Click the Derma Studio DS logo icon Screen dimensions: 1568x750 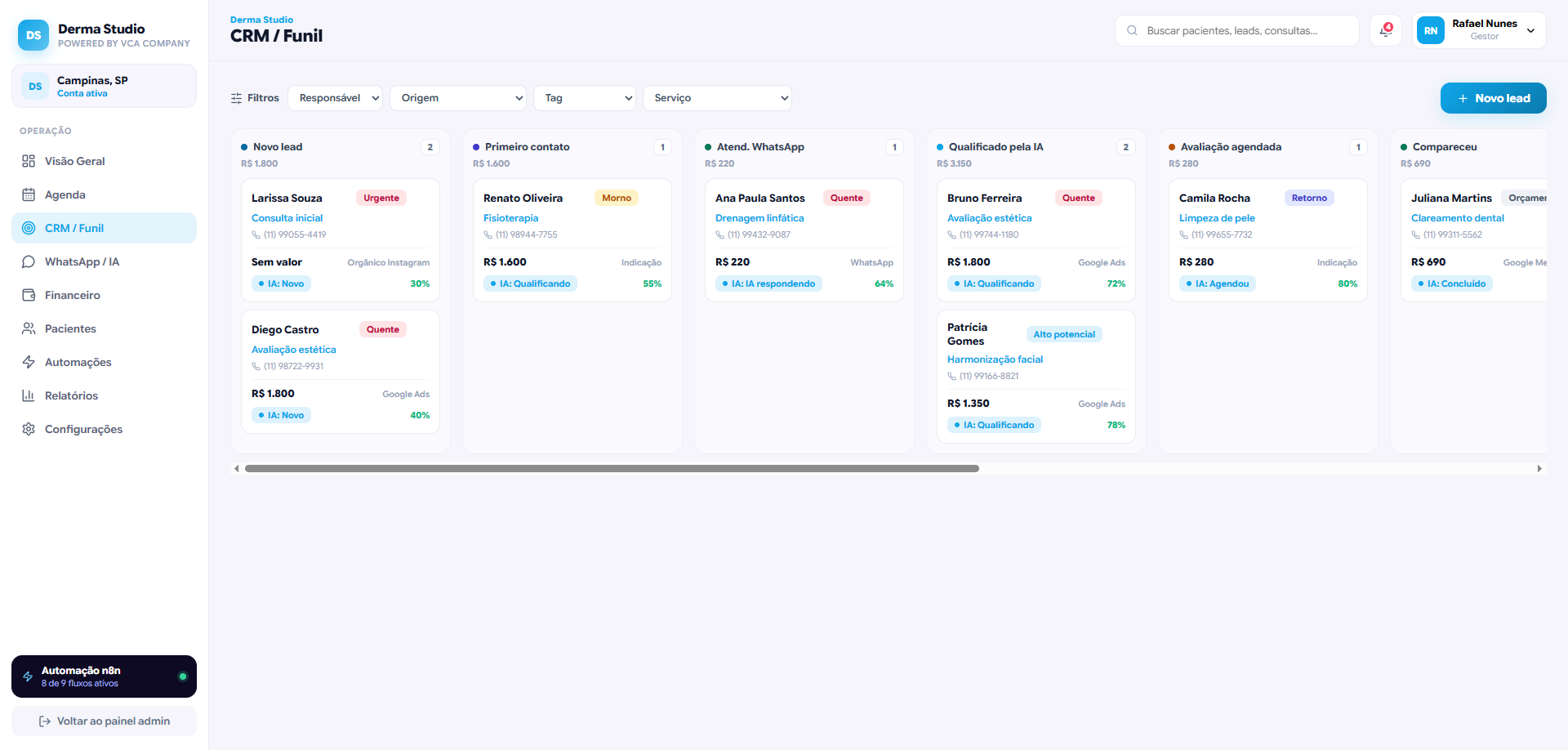[x=33, y=35]
